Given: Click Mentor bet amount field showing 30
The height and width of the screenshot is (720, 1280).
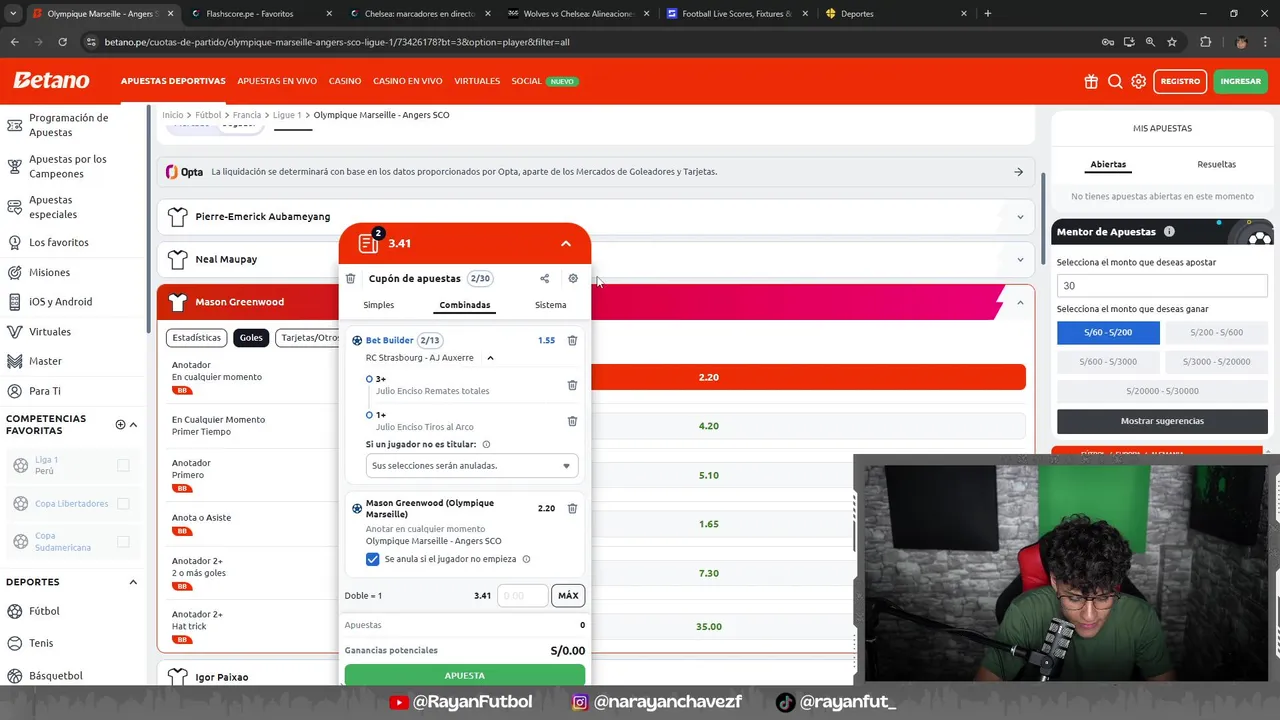Looking at the screenshot, I should pyautogui.click(x=1162, y=286).
